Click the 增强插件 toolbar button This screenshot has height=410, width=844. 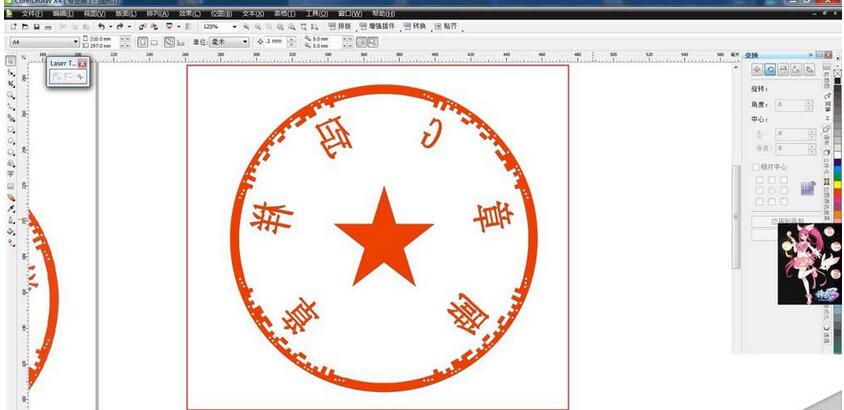377,26
